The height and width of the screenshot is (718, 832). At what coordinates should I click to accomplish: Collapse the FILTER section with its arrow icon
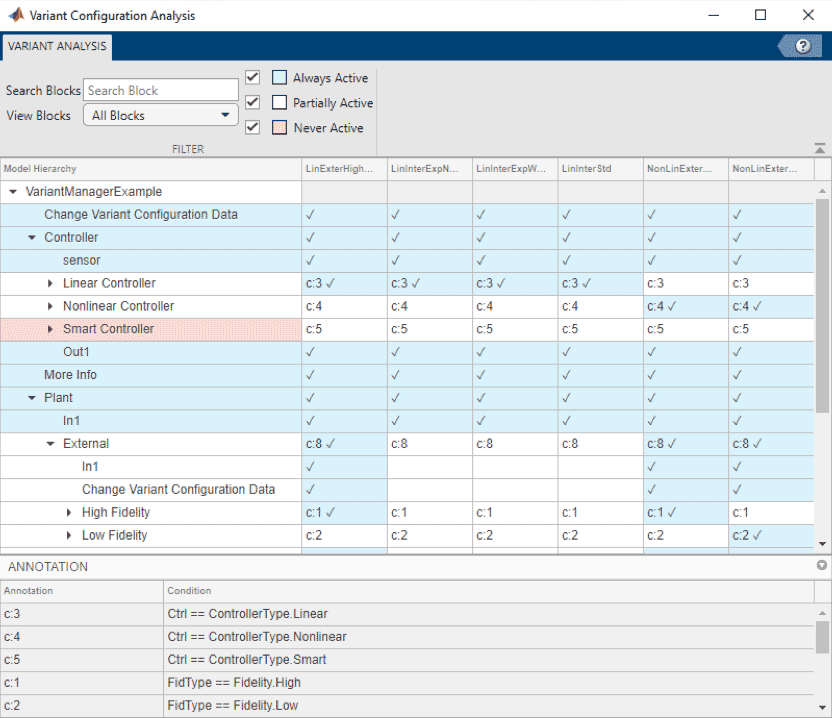pyautogui.click(x=822, y=148)
